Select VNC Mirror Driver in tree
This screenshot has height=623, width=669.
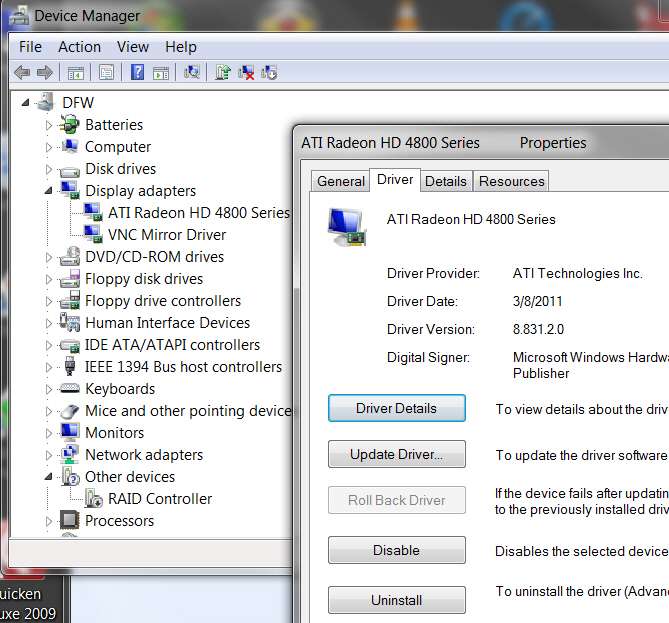point(167,235)
